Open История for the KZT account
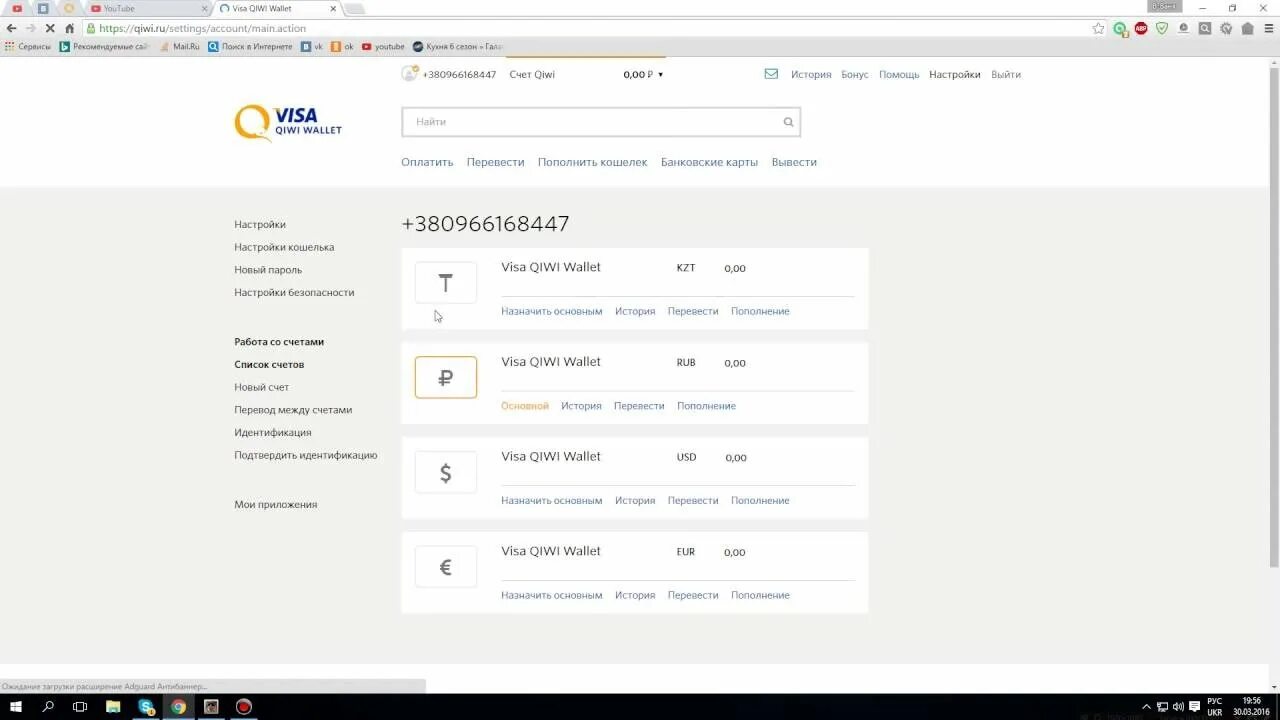The image size is (1280, 720). tap(635, 311)
